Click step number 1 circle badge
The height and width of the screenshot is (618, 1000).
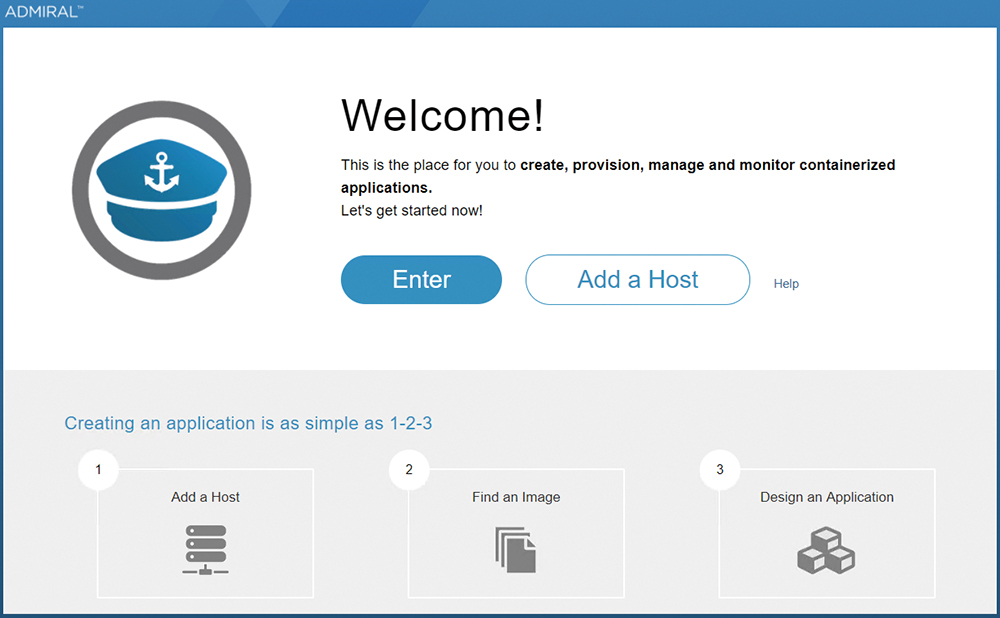click(98, 469)
